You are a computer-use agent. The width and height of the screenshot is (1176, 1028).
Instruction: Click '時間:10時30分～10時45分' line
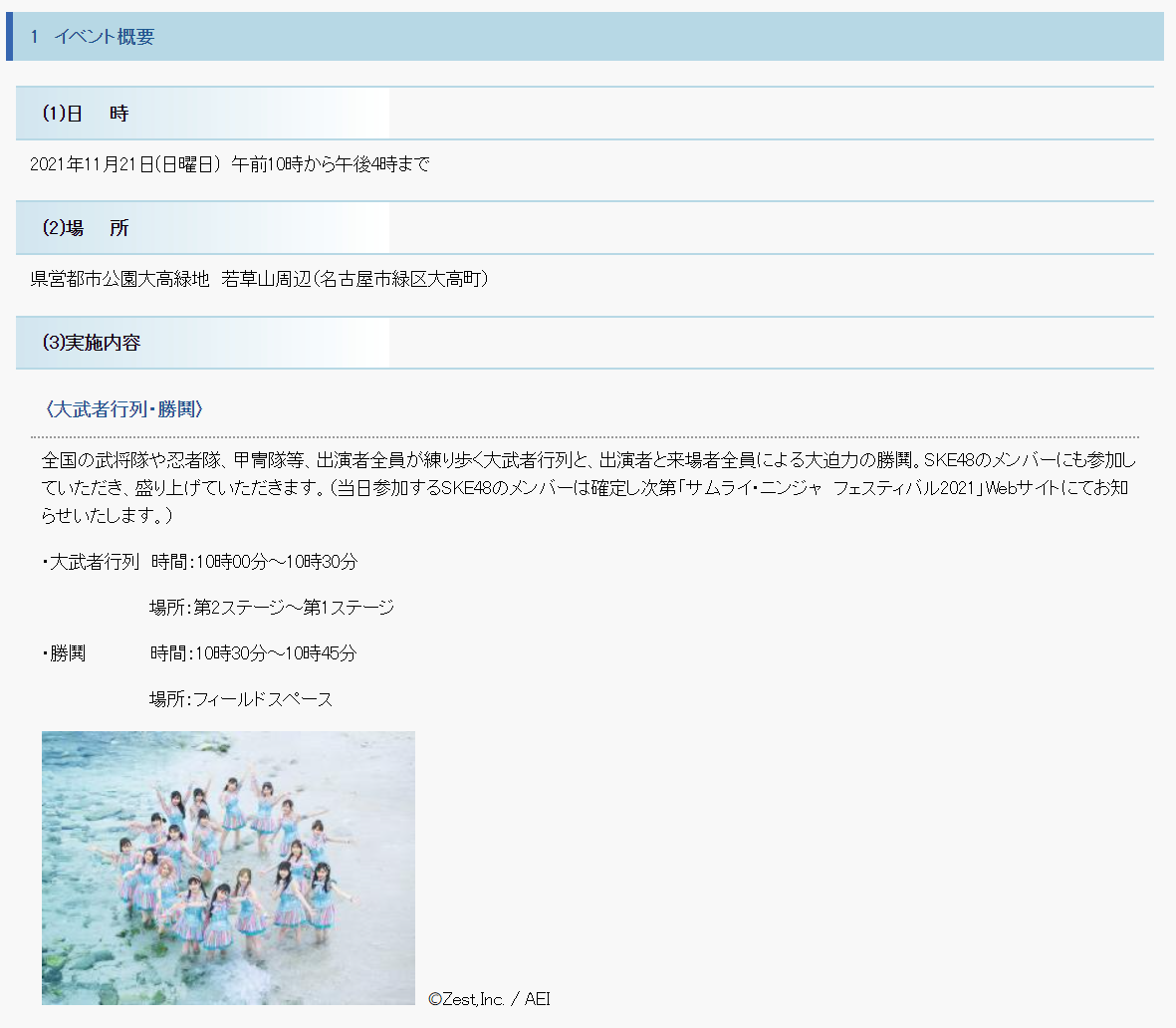[254, 653]
